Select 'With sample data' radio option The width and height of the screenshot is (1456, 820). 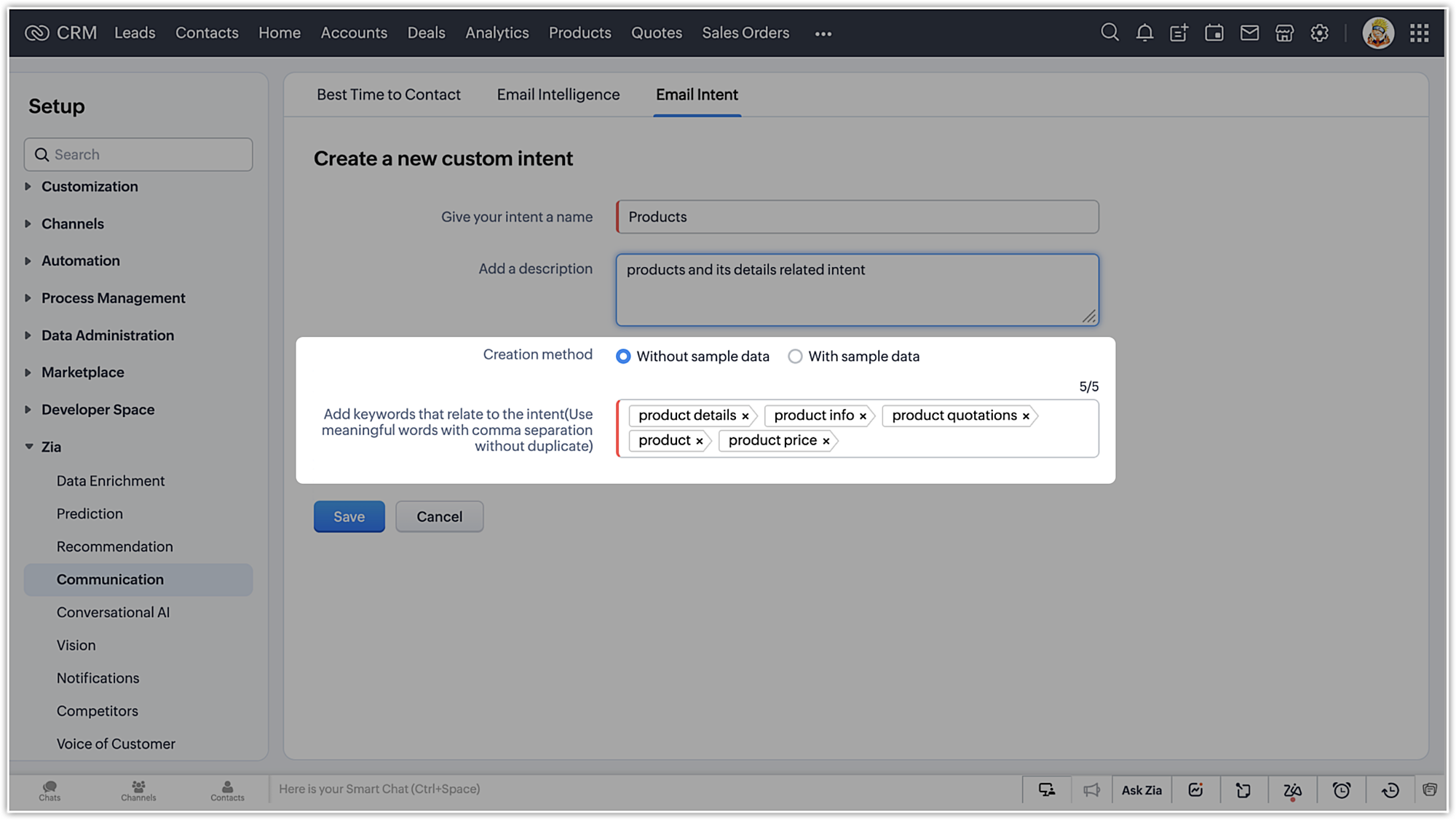pyautogui.click(x=796, y=357)
